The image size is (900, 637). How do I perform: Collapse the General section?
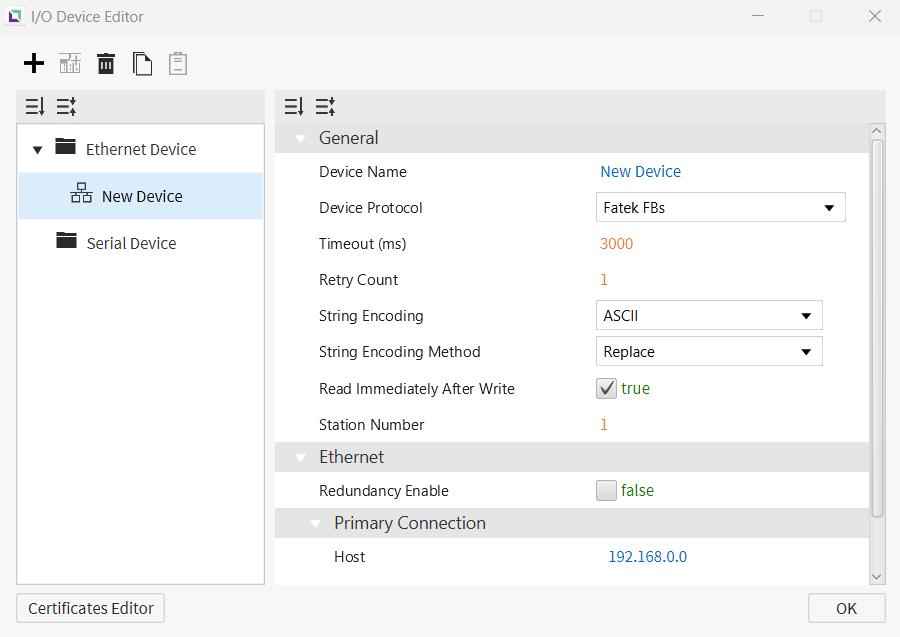click(300, 139)
